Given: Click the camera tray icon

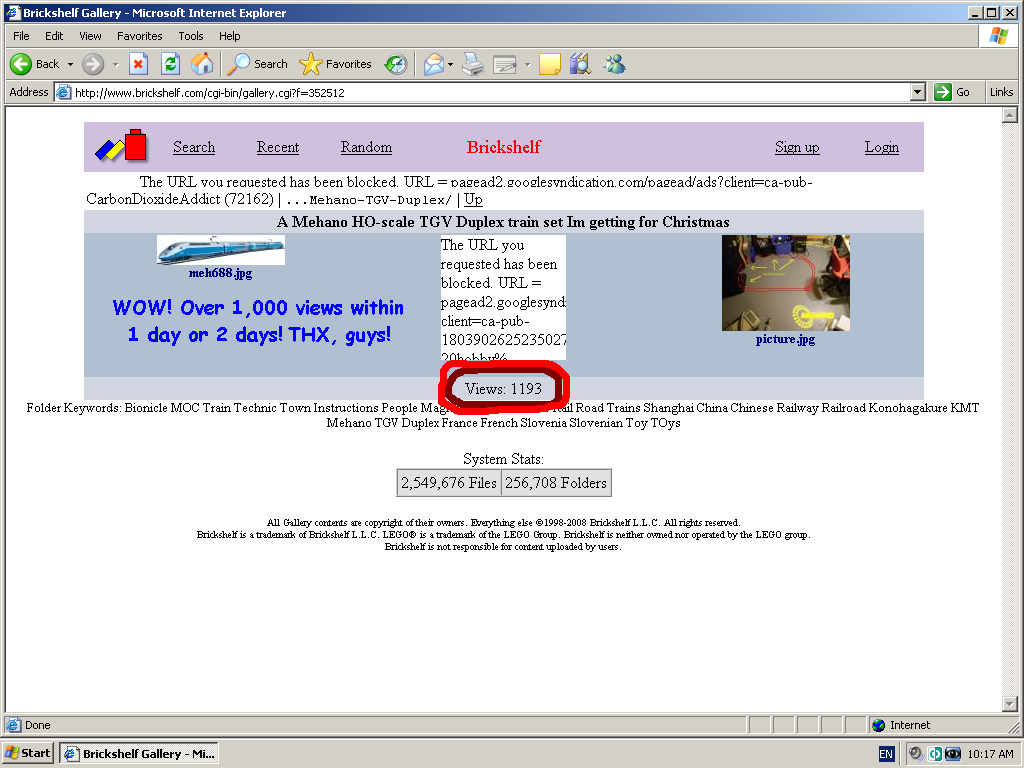Looking at the screenshot, I should tap(953, 754).
